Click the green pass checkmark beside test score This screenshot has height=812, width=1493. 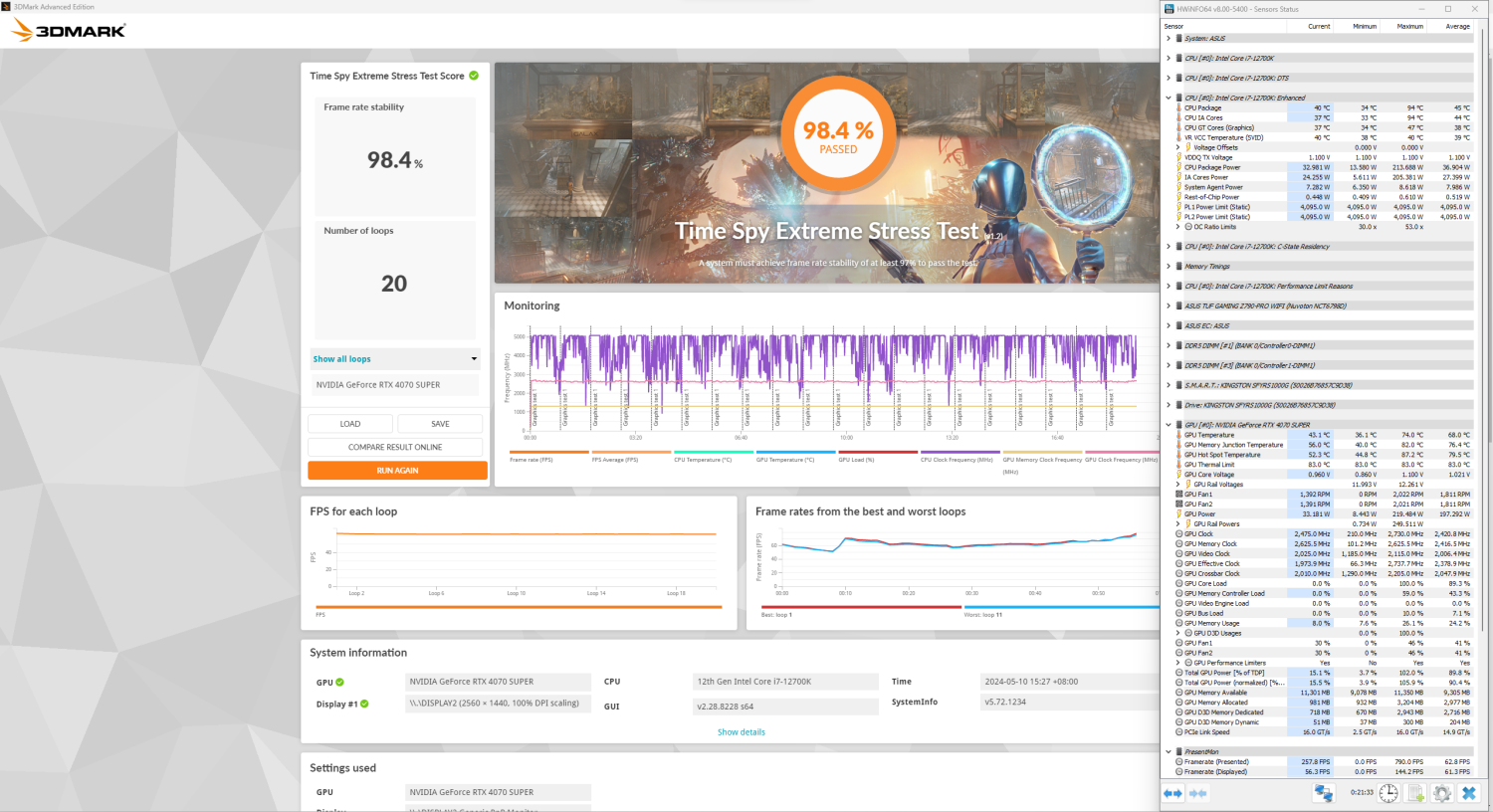pos(474,76)
